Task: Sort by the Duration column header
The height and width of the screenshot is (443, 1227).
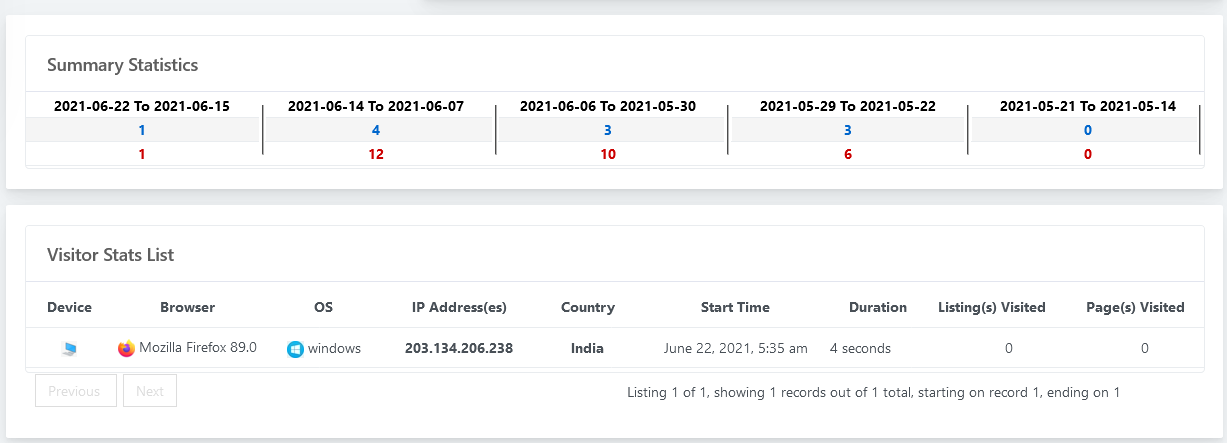Action: pyautogui.click(x=877, y=307)
